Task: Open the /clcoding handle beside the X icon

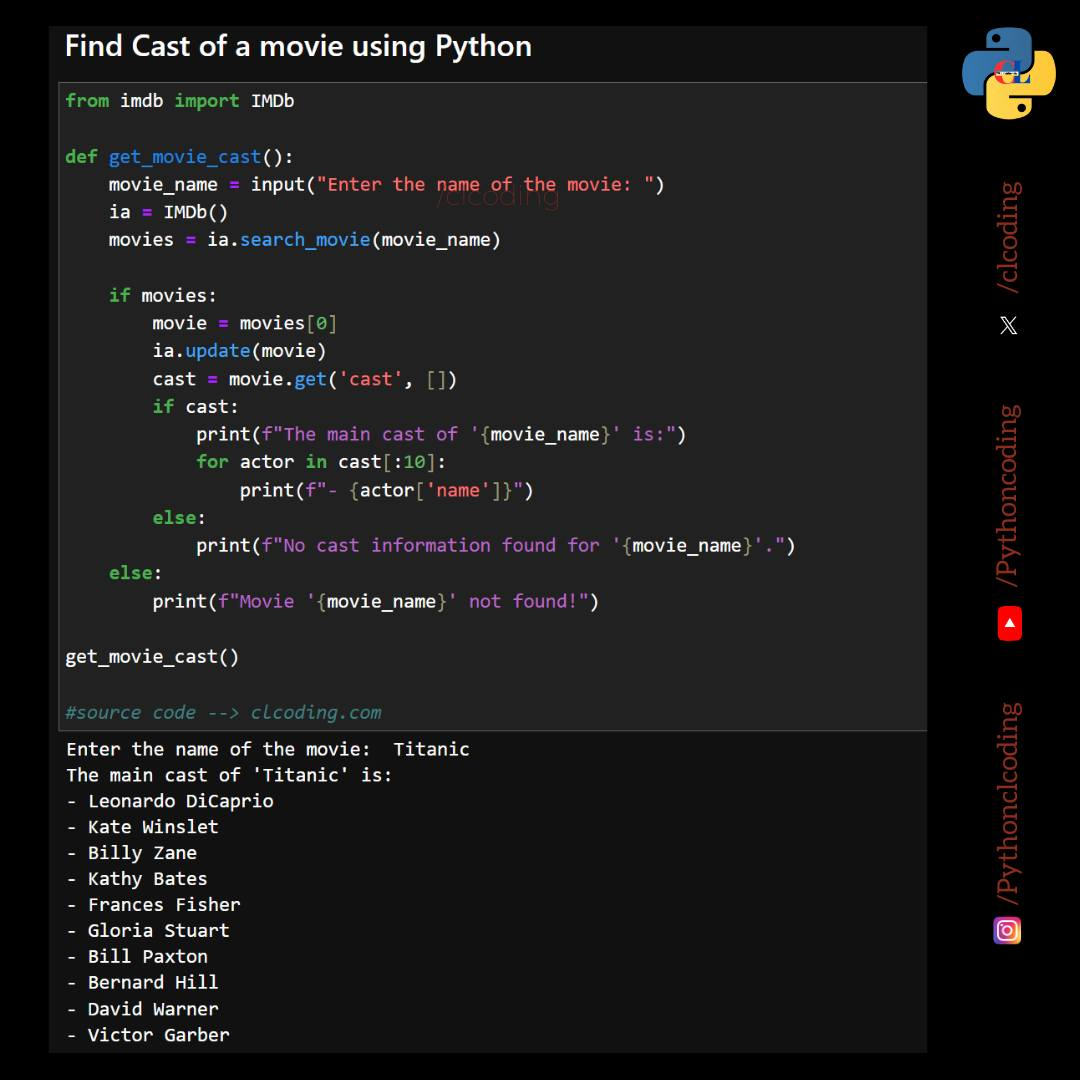Action: point(1009,237)
